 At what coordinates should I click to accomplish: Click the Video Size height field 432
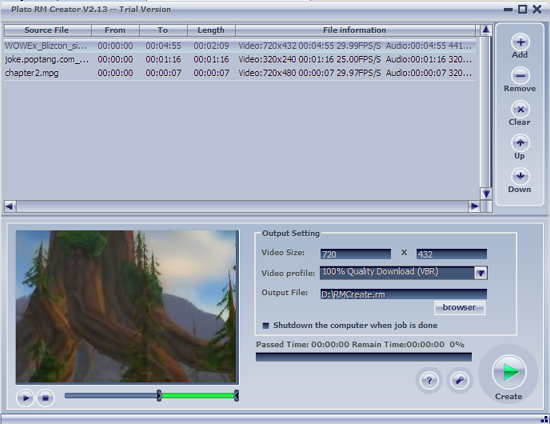pyautogui.click(x=451, y=254)
